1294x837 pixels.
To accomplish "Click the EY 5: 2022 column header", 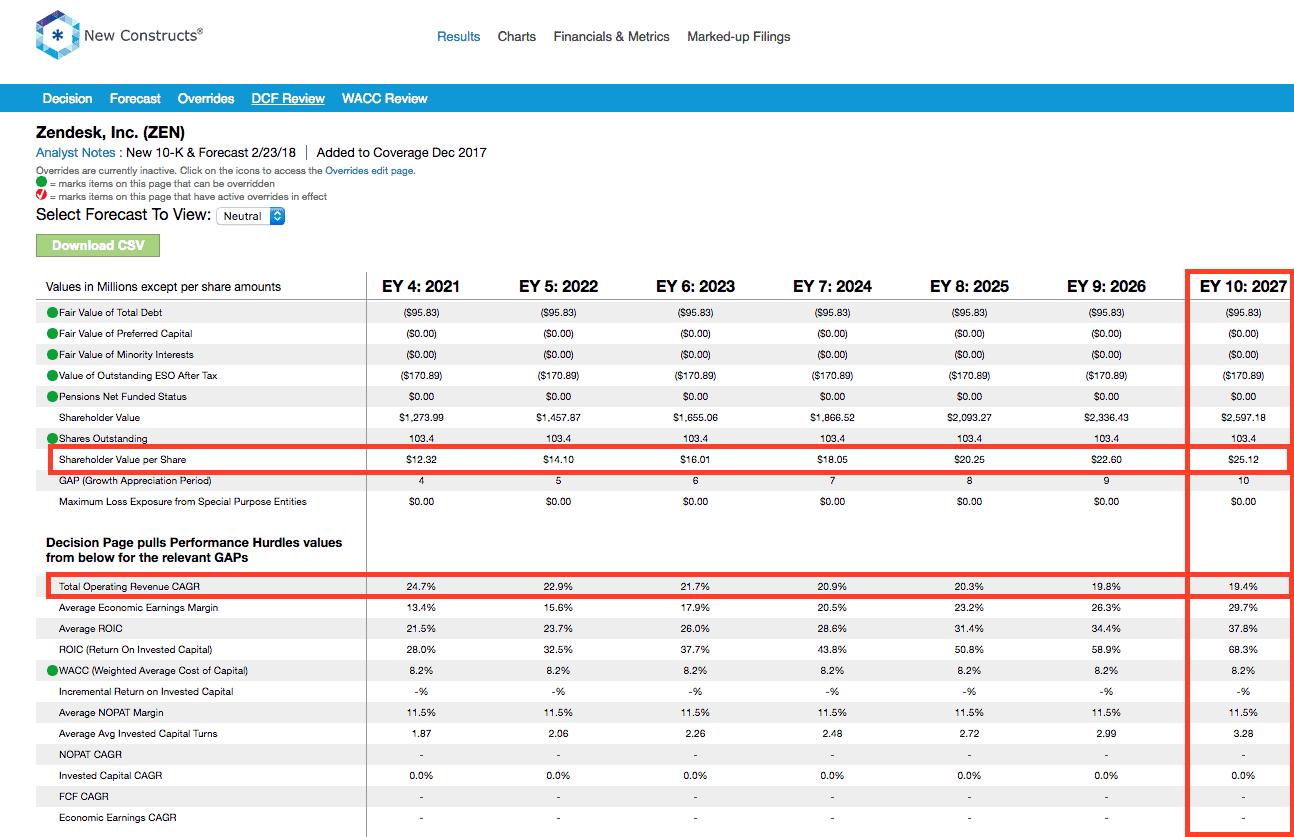I will click(x=558, y=286).
